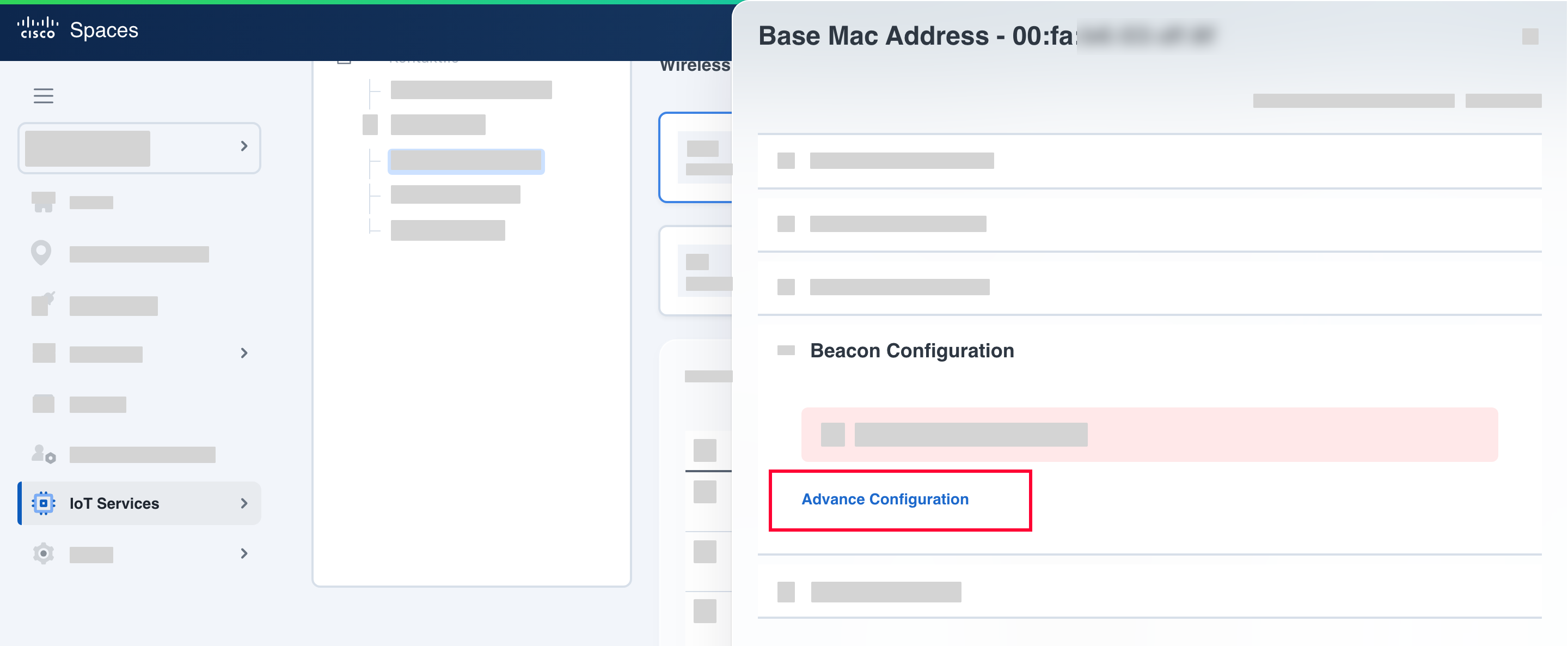Collapse the Beacon Configuration section
Image resolution: width=1568 pixels, height=646 pixels.
point(786,350)
